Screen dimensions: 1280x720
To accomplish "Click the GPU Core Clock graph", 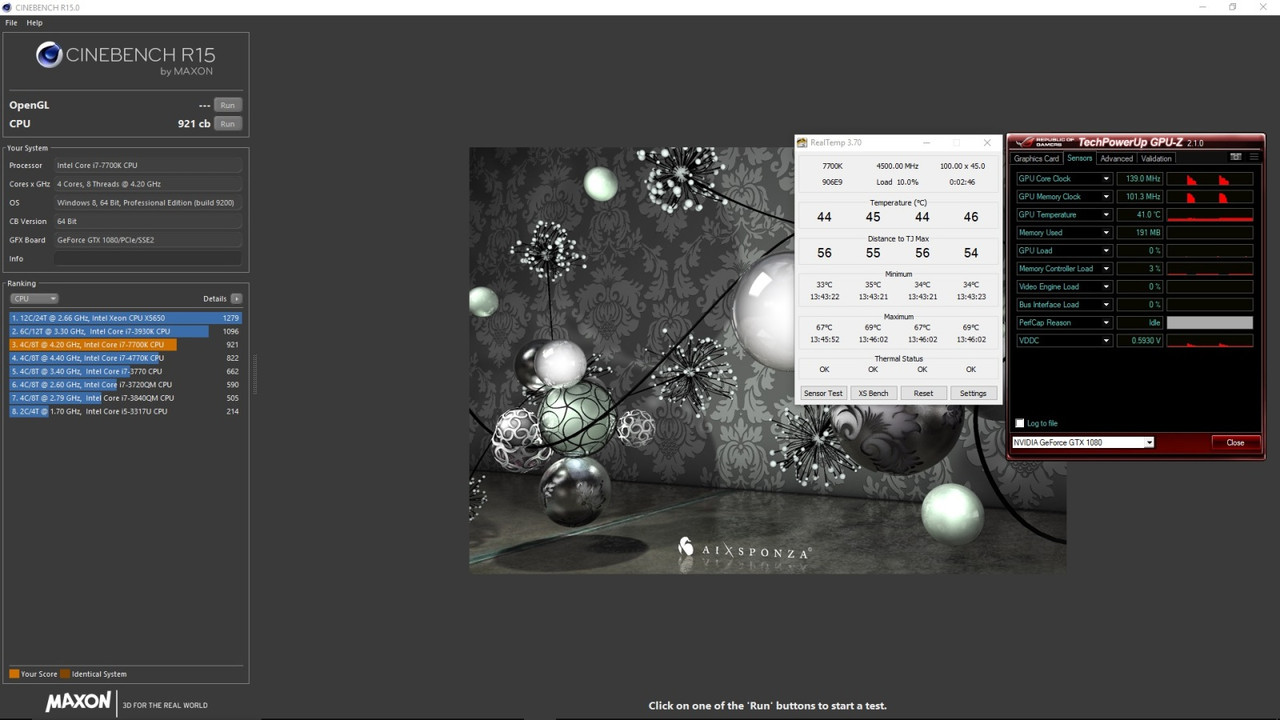I will tap(1209, 179).
